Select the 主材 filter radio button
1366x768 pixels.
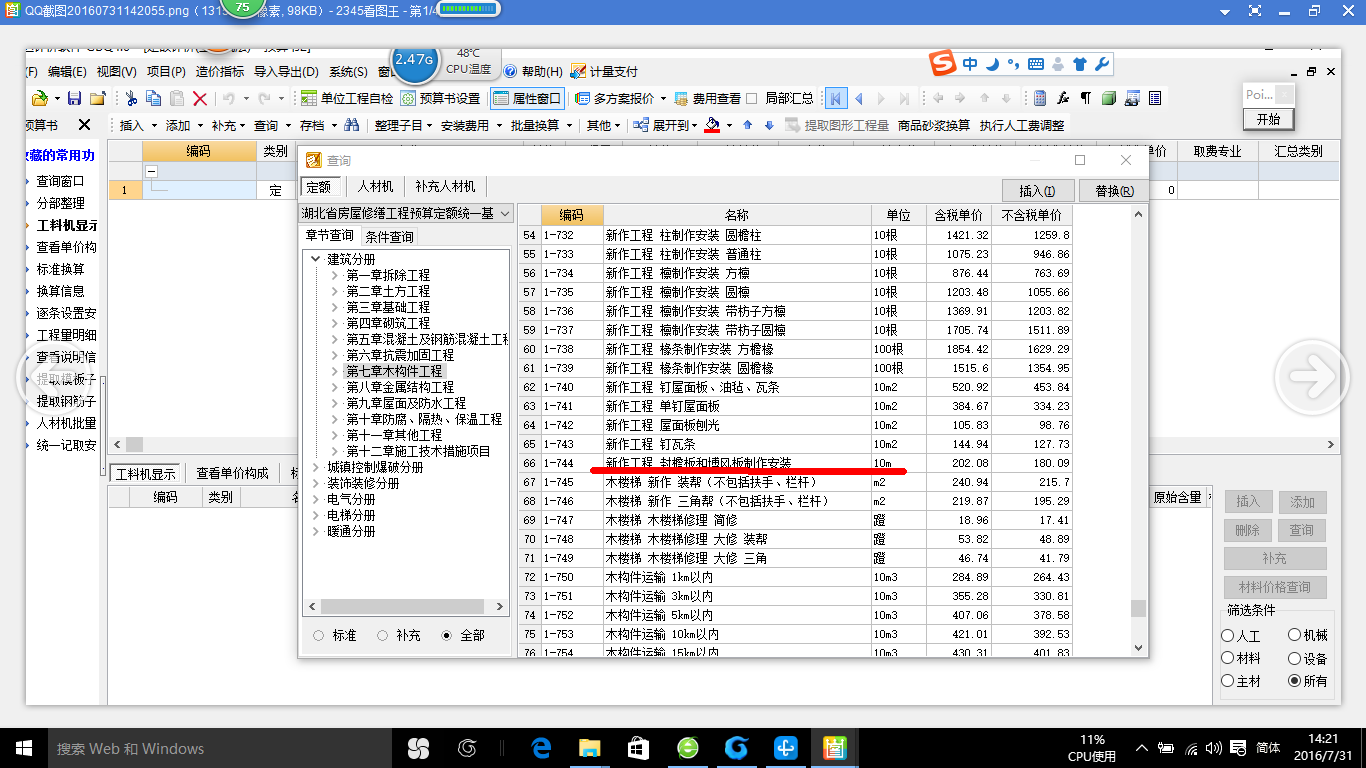click(x=1227, y=681)
